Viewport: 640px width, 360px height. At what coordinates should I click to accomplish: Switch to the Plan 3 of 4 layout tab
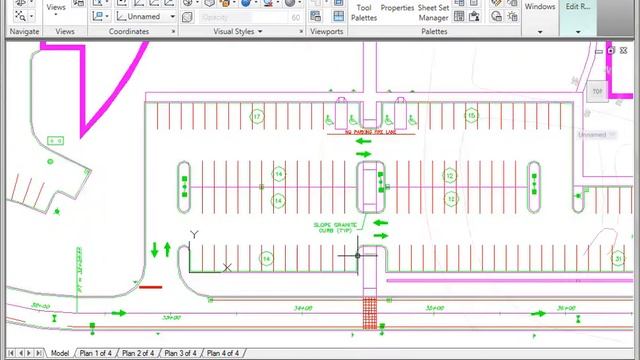(180, 353)
